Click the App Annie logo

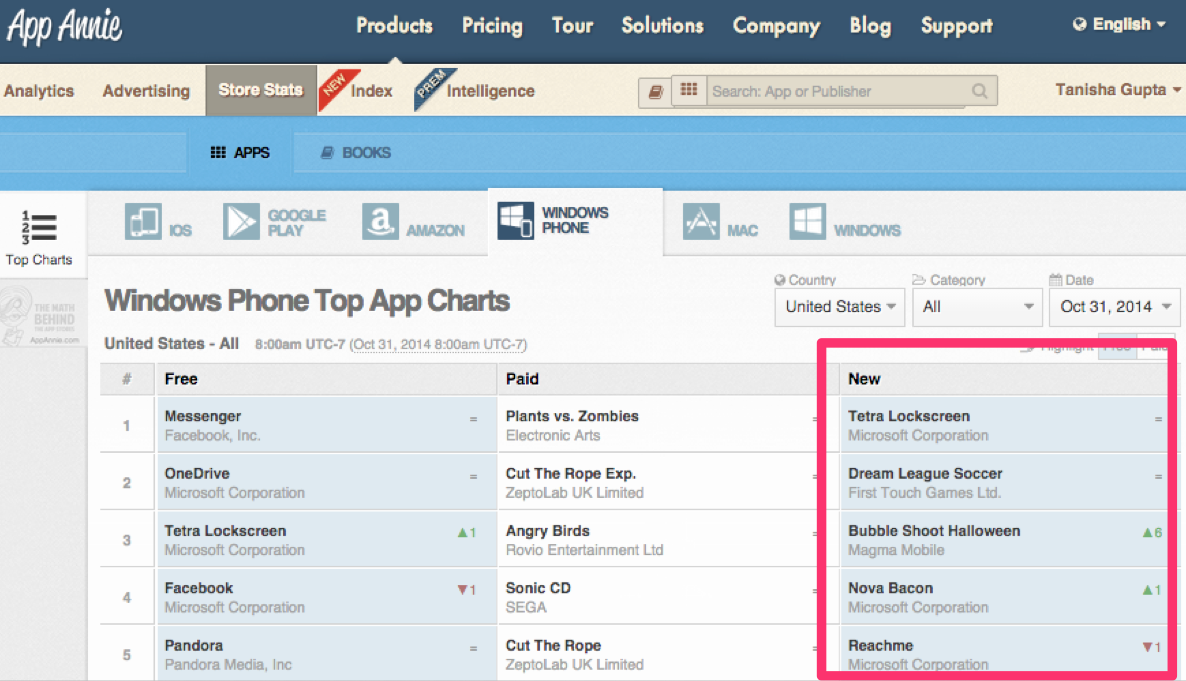[65, 26]
